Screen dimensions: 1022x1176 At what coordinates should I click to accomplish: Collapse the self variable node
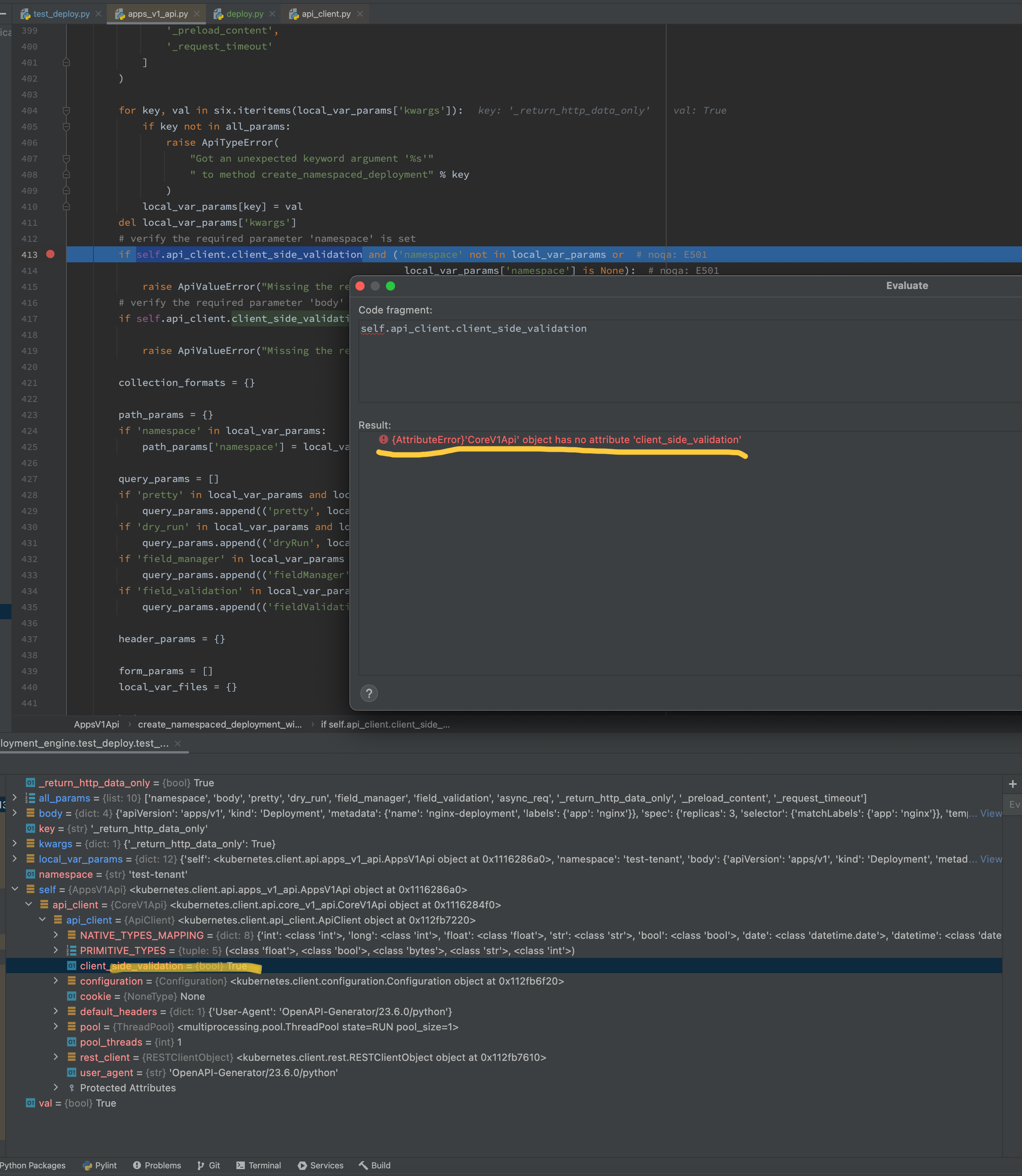point(15,889)
